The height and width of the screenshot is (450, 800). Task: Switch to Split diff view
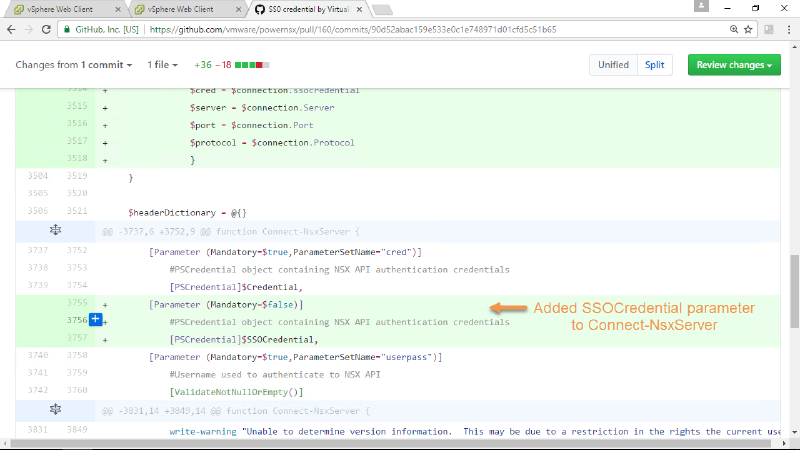[x=655, y=65]
